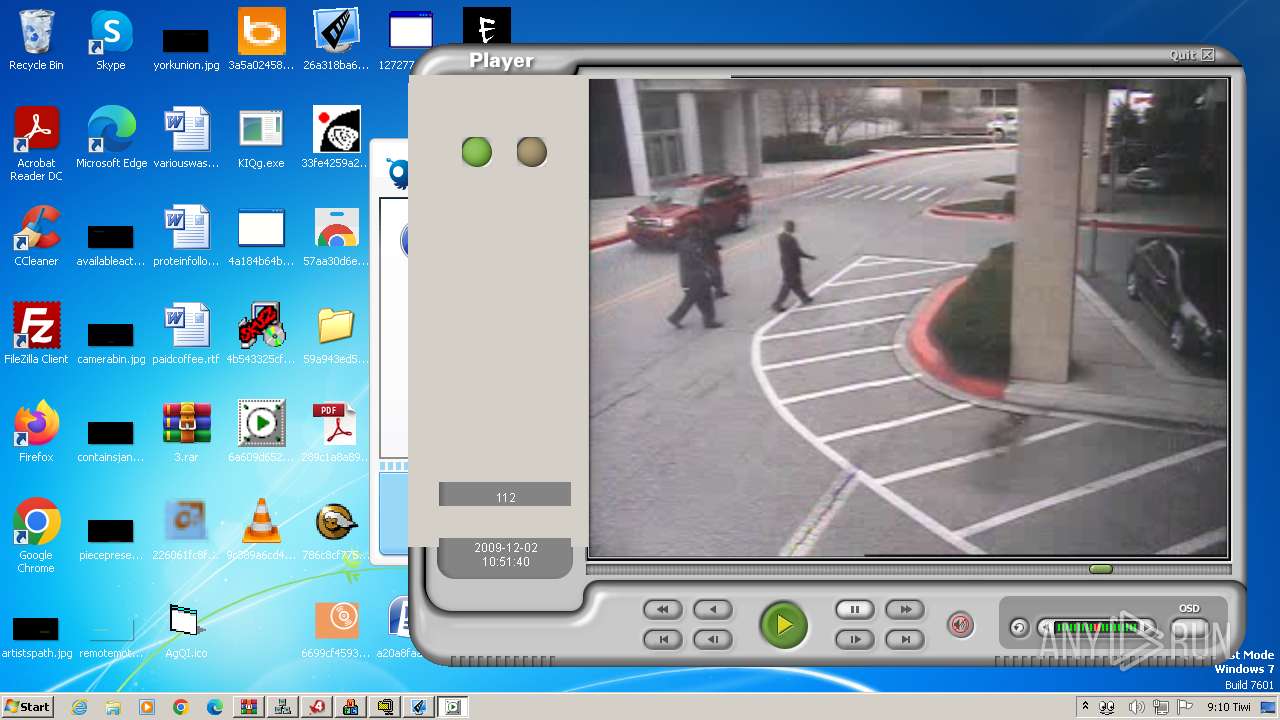Open Acrobat Reader DC shortcut

pos(36,144)
